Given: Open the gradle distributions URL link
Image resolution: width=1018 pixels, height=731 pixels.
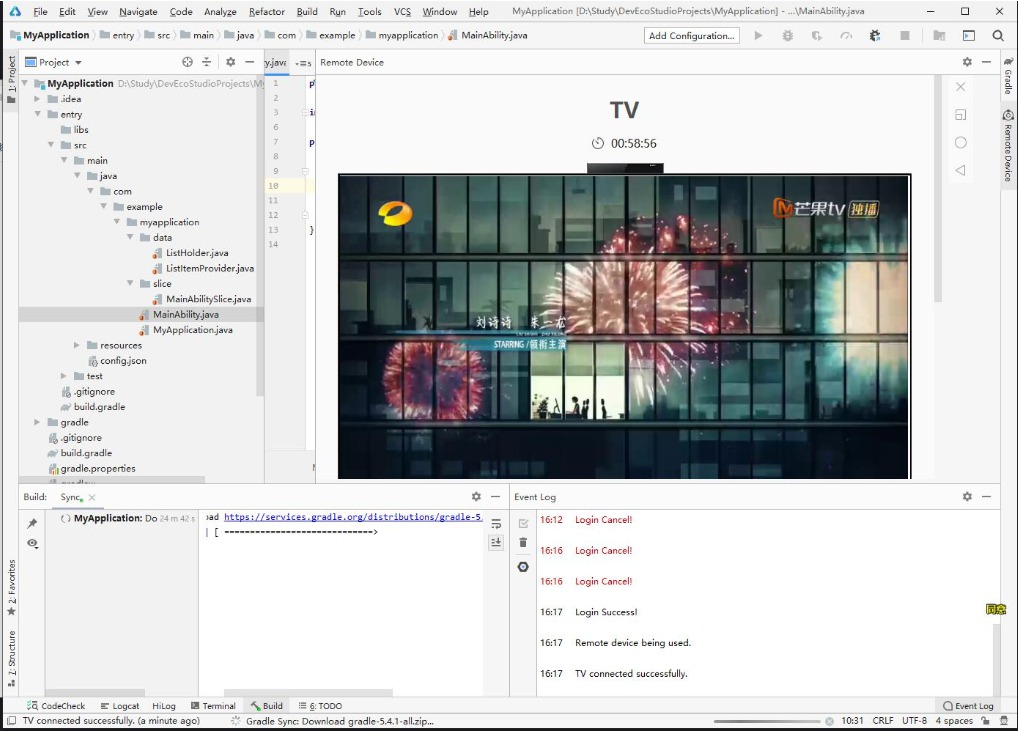Looking at the screenshot, I should tap(353, 517).
